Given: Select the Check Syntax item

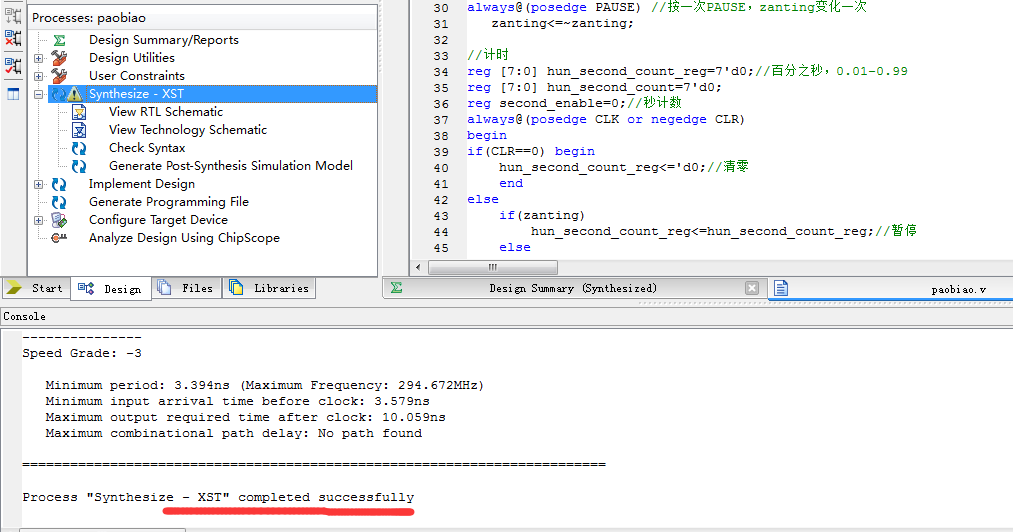Looking at the screenshot, I should [147, 148].
